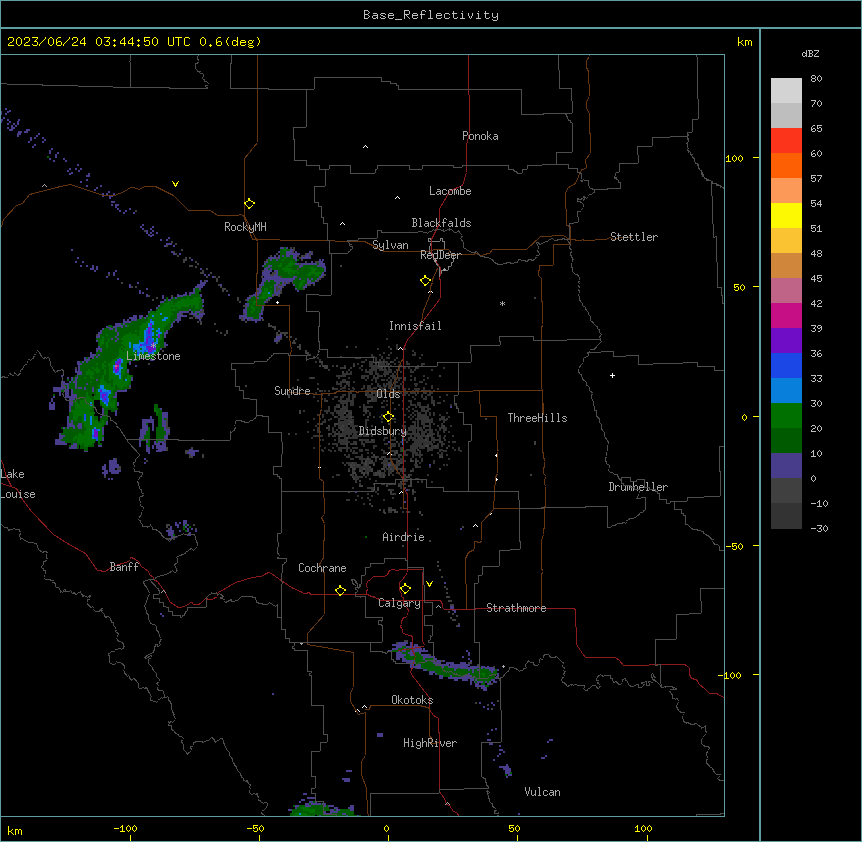Click the 100 tick on the right axis
The width and height of the screenshot is (862, 842).
click(734, 158)
